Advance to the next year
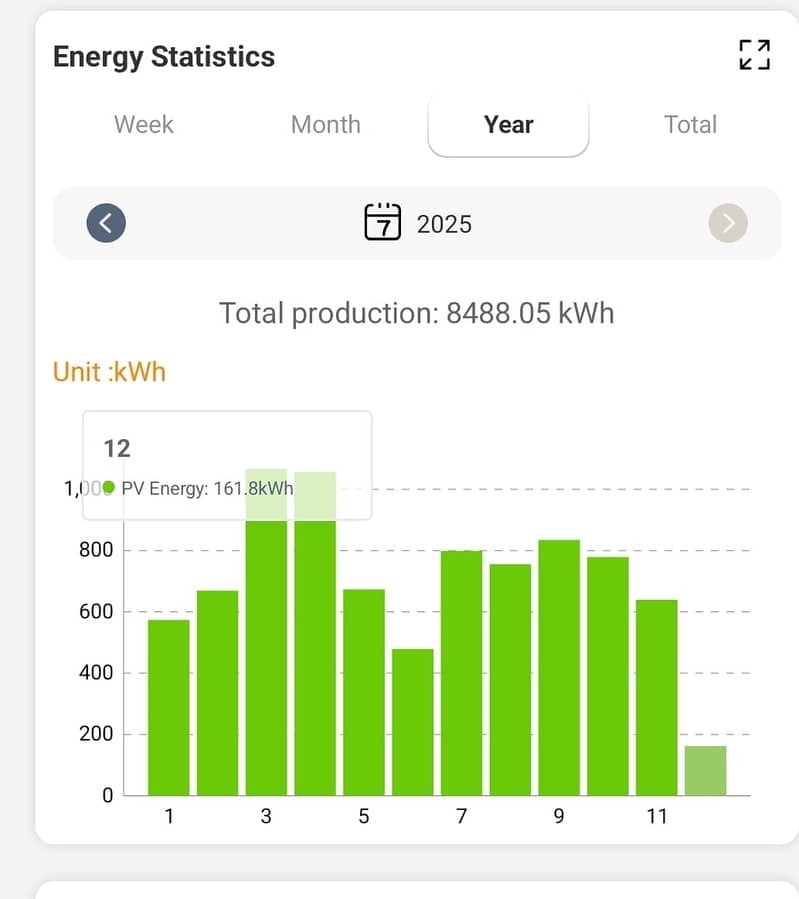 pos(728,223)
